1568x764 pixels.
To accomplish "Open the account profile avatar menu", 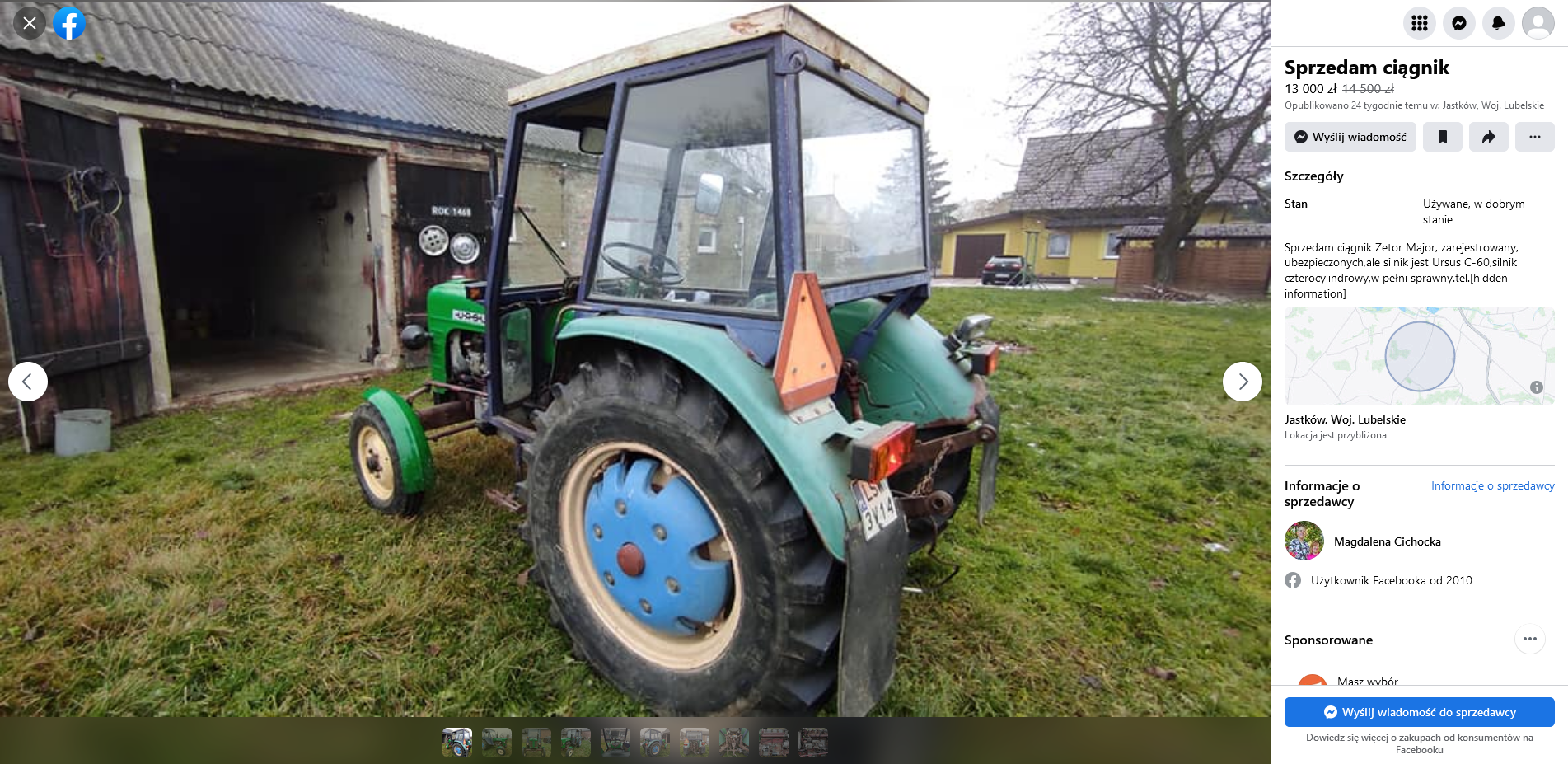I will click(x=1538, y=23).
